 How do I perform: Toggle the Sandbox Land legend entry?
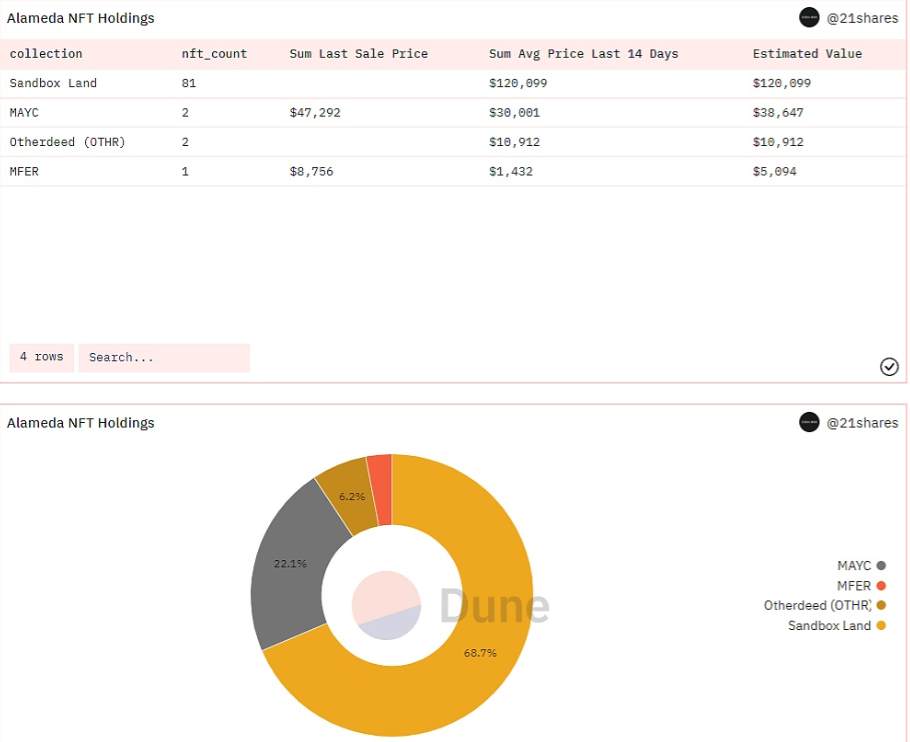829,625
